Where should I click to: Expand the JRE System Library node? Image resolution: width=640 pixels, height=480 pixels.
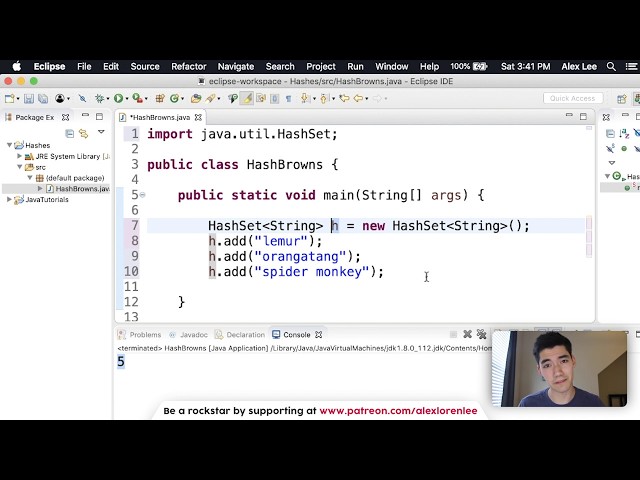point(19,156)
